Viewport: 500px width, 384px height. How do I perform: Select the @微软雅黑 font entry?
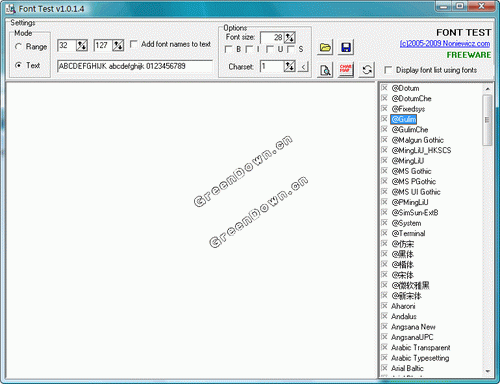[410, 285]
